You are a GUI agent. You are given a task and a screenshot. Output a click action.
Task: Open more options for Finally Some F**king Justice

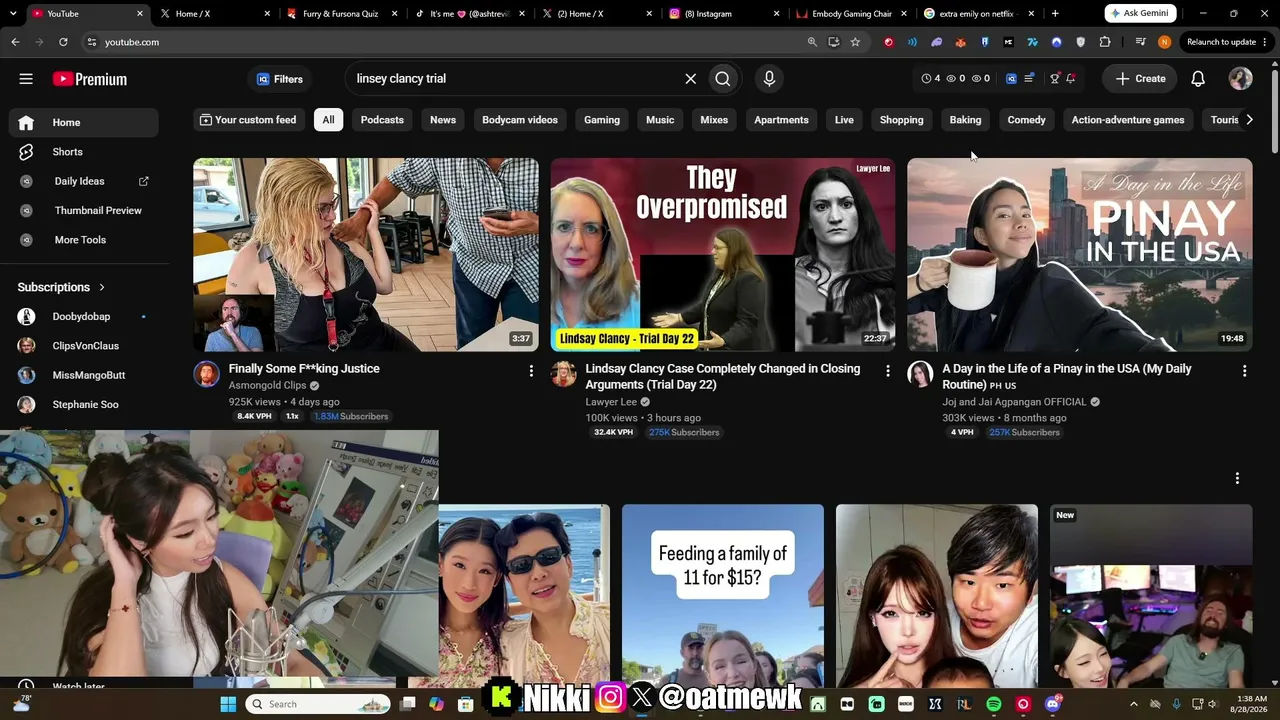531,371
